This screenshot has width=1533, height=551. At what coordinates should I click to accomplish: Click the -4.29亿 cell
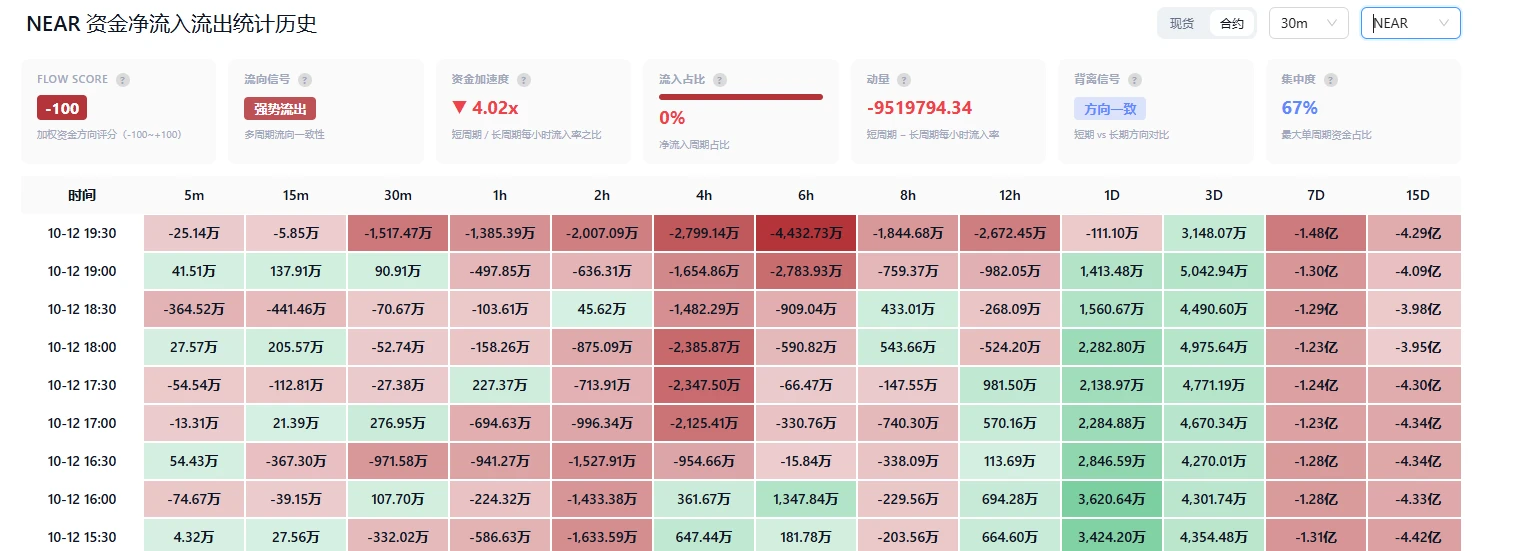1415,233
